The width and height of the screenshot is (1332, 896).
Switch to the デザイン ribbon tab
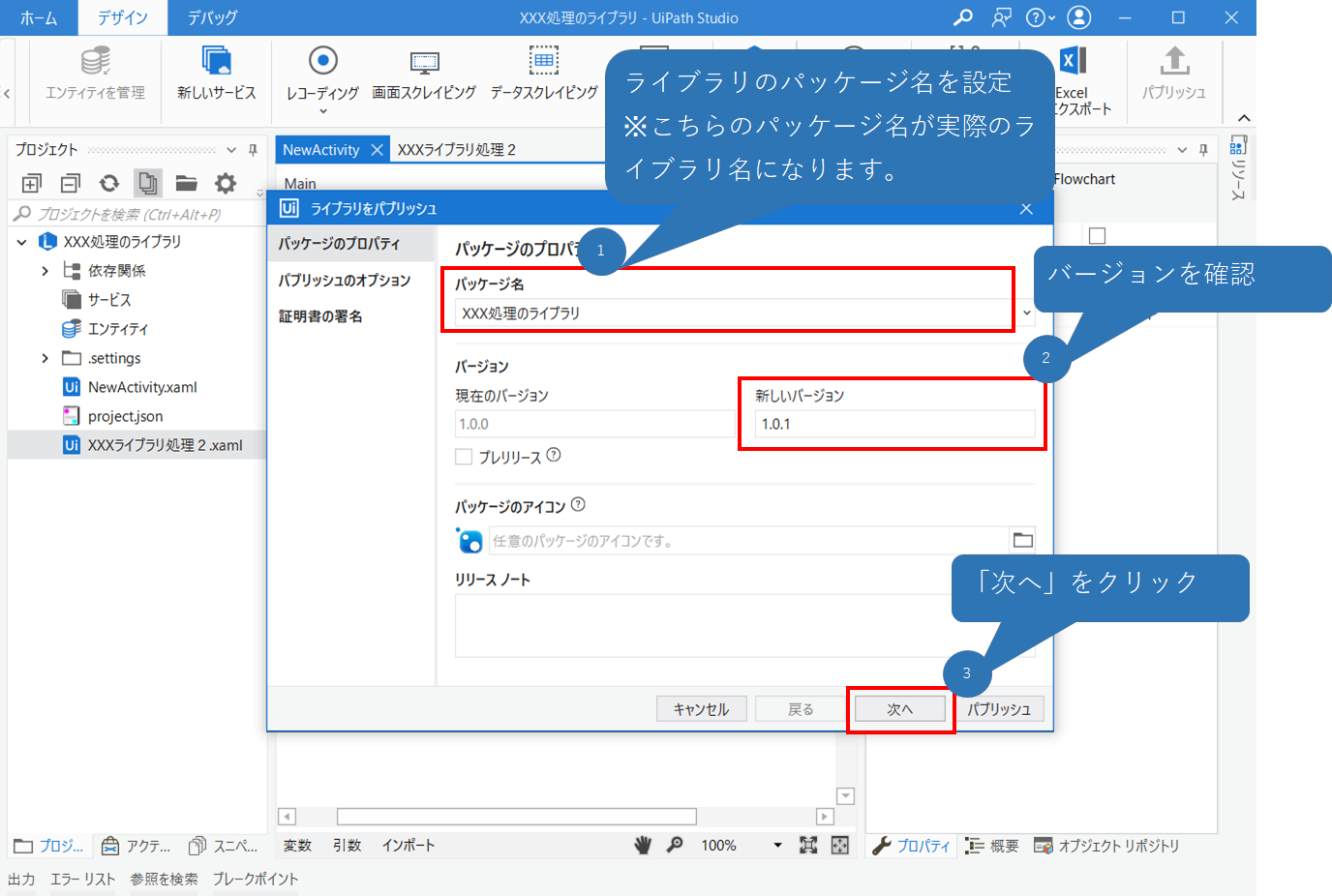(x=122, y=17)
